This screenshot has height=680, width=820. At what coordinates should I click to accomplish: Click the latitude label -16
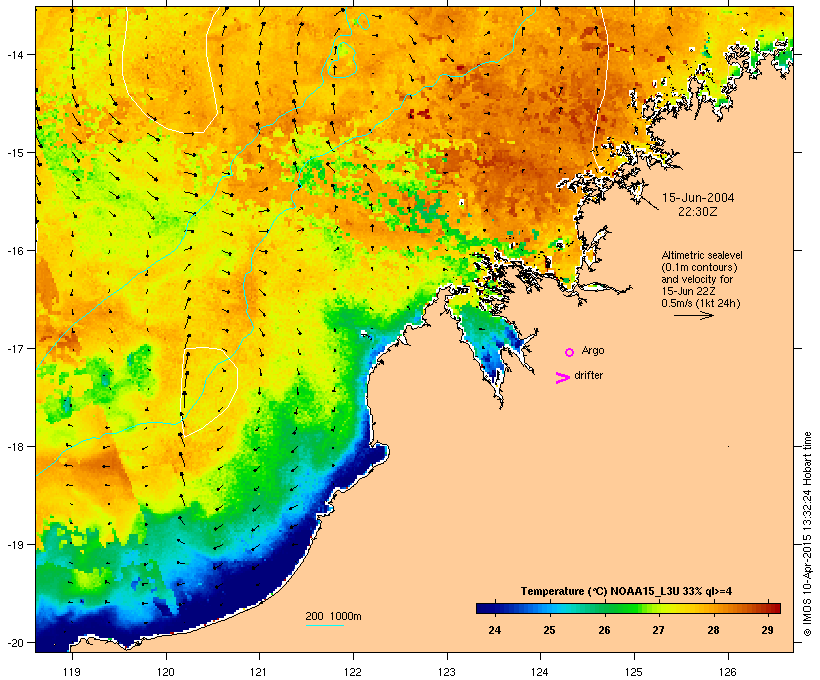click(14, 251)
